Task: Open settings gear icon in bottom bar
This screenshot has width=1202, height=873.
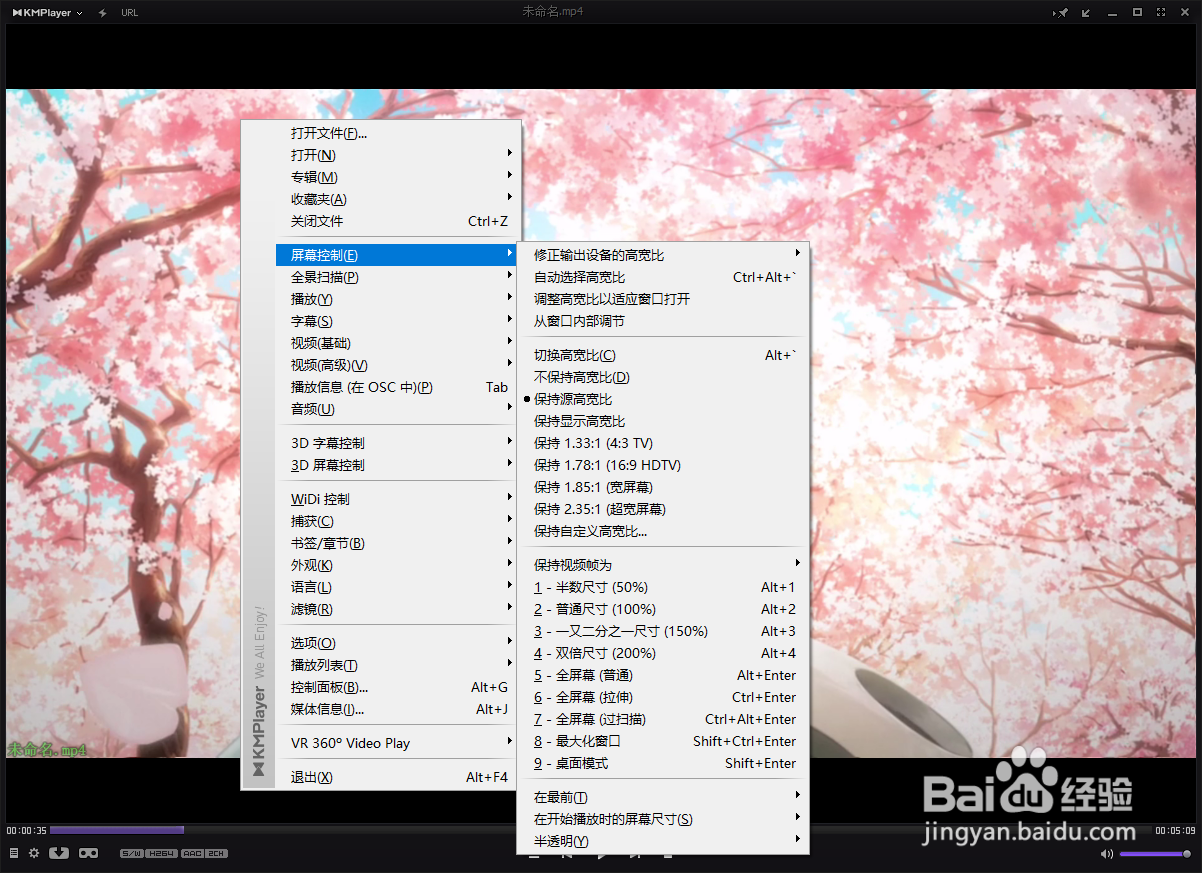Action: click(34, 853)
